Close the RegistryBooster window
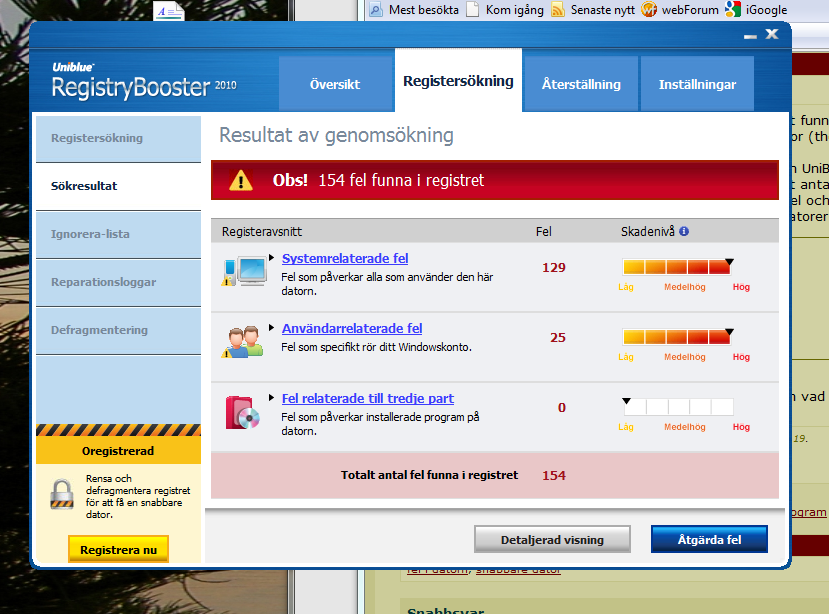 (x=772, y=34)
